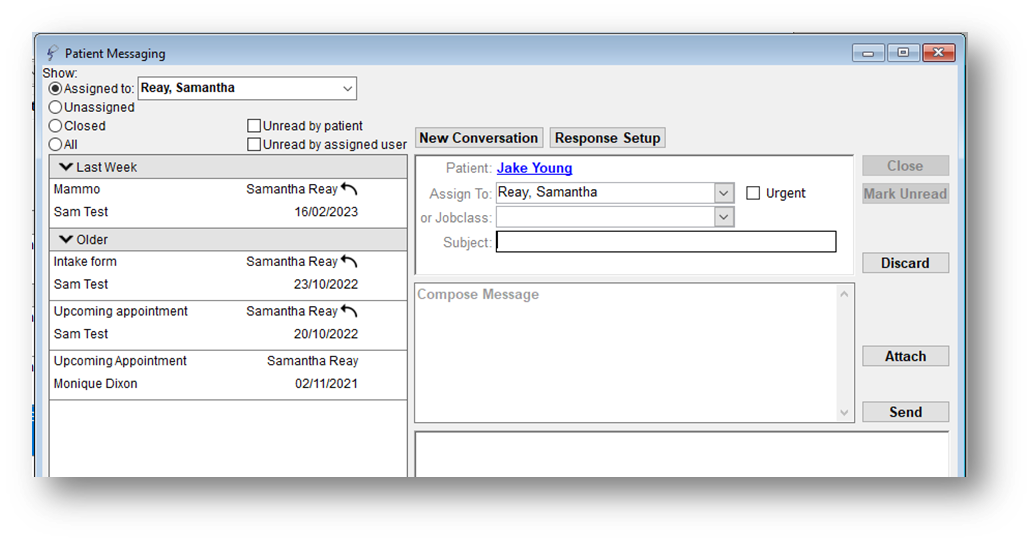The image size is (1033, 542).
Task: Click into the Subject input field
Action: pyautogui.click(x=666, y=242)
